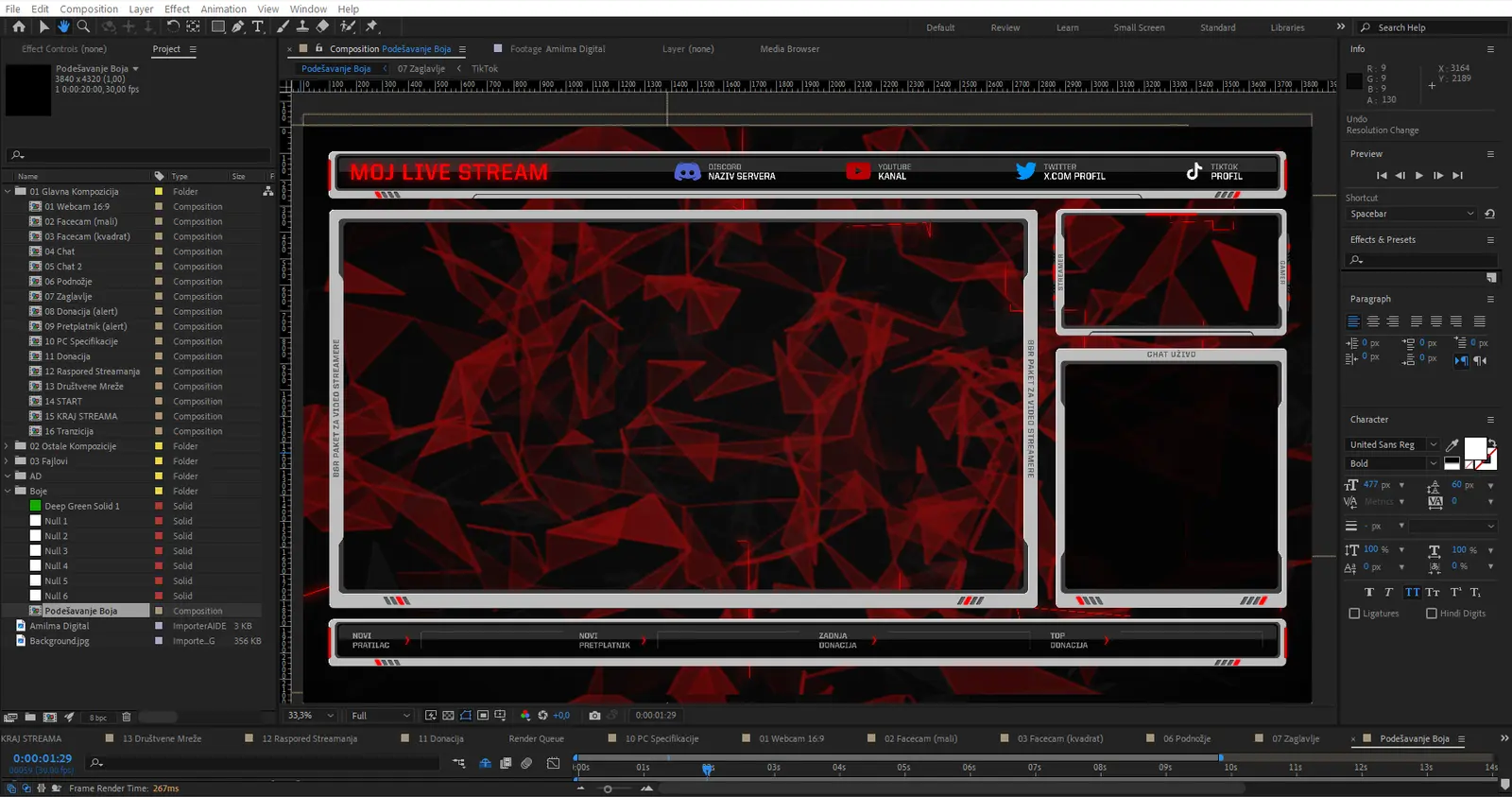Screen dimensions: 1512x797
Task: Check the Hindi Digits option
Action: click(x=1432, y=614)
